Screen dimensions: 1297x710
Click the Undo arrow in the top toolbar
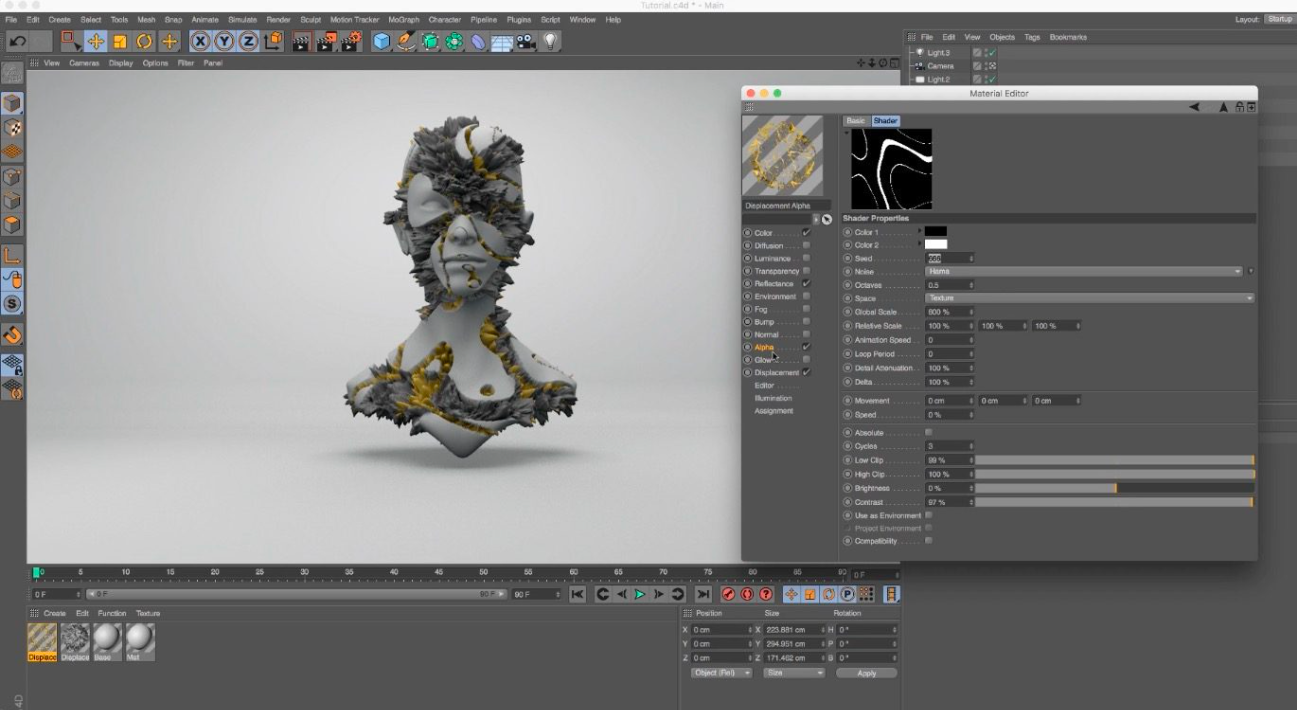pyautogui.click(x=17, y=41)
